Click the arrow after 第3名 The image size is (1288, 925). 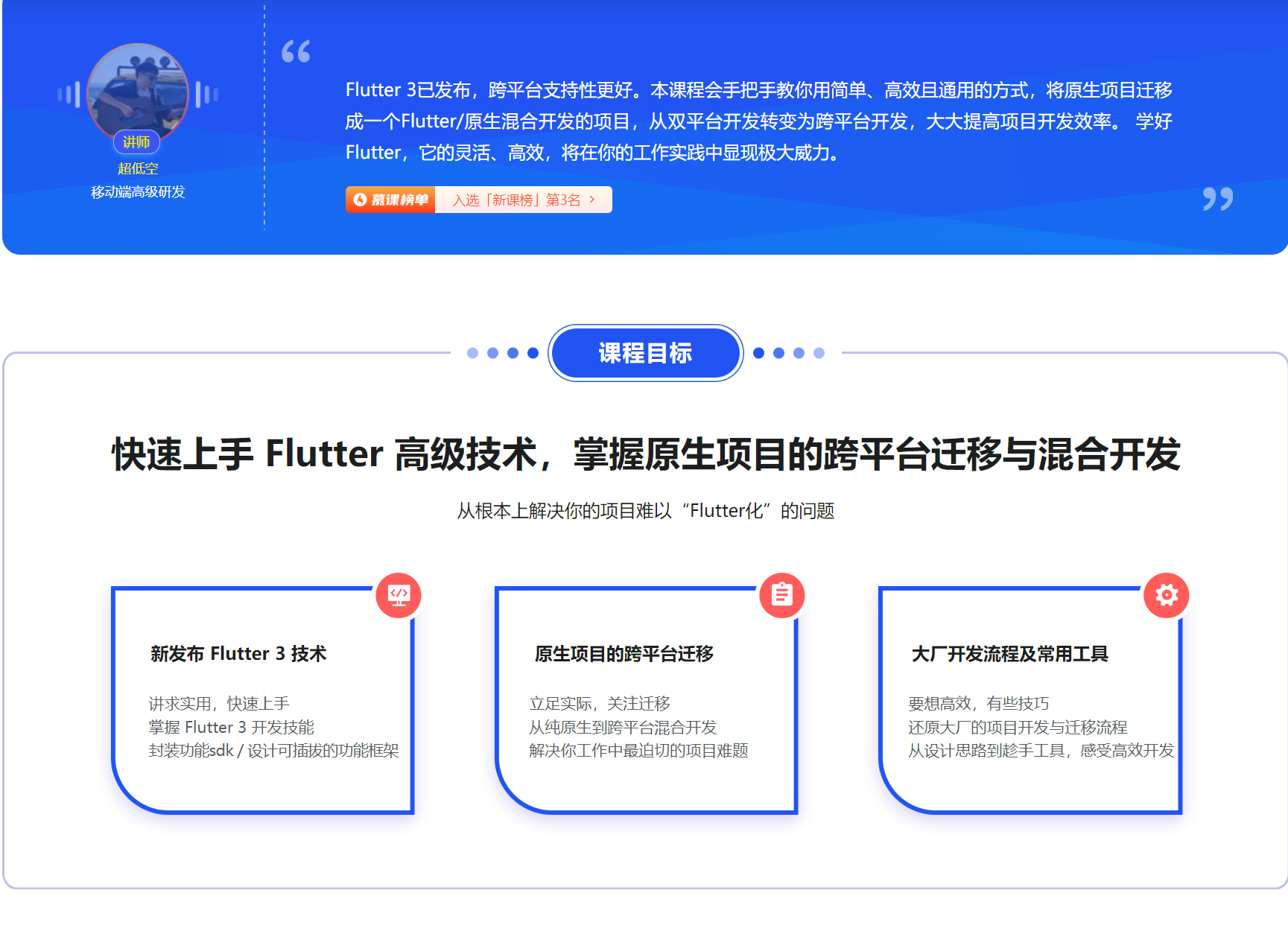tap(592, 200)
